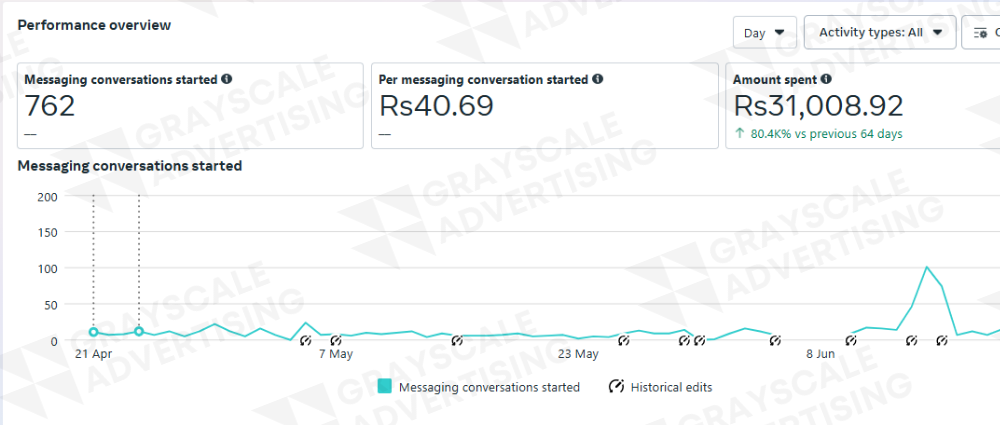The width and height of the screenshot is (1000, 425).
Task: Click info icon next to Per messaging conversation started
Action: click(598, 79)
